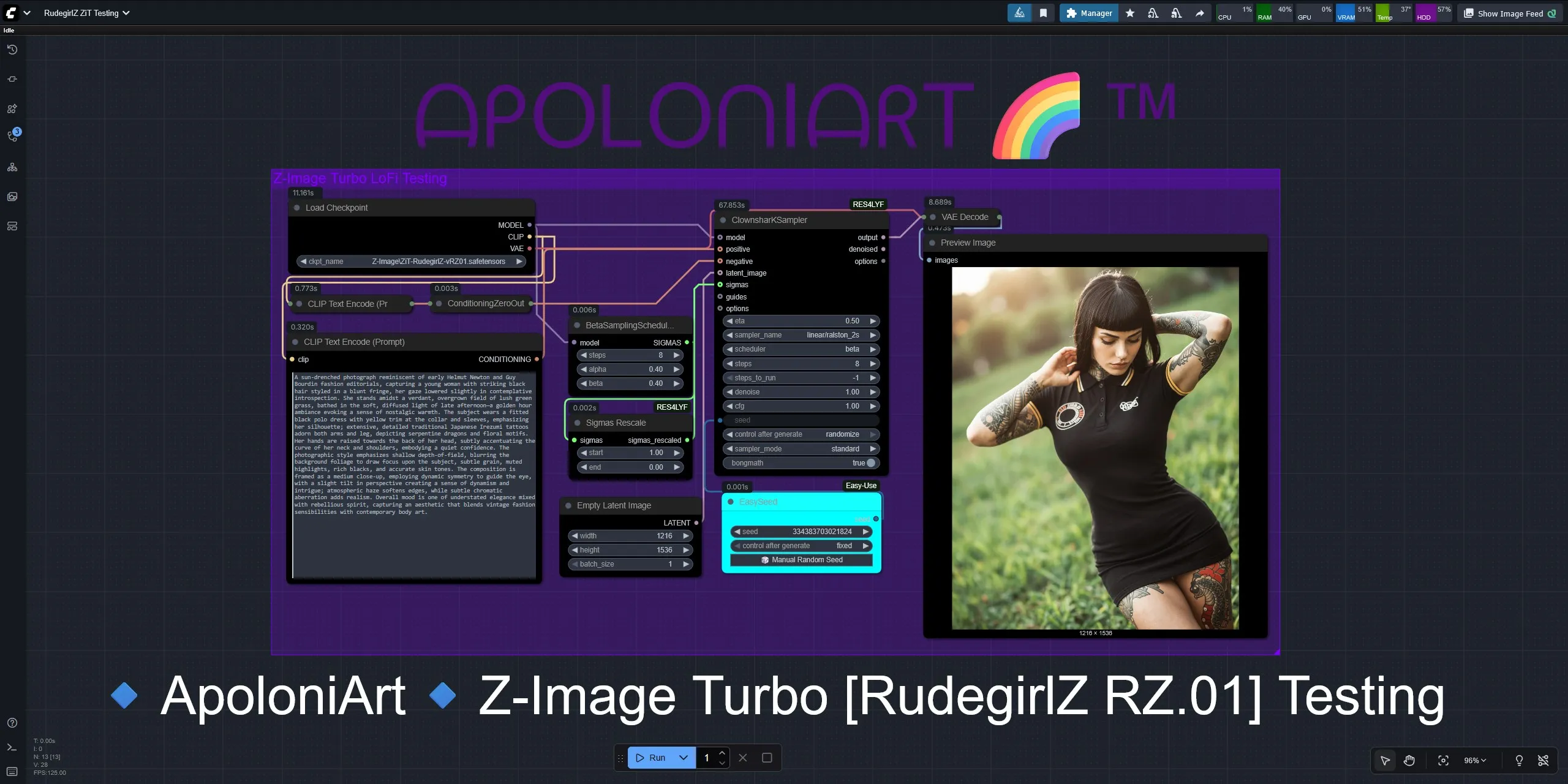Toggle the bottom console panel icon
The height and width of the screenshot is (784, 1568).
(x=12, y=747)
